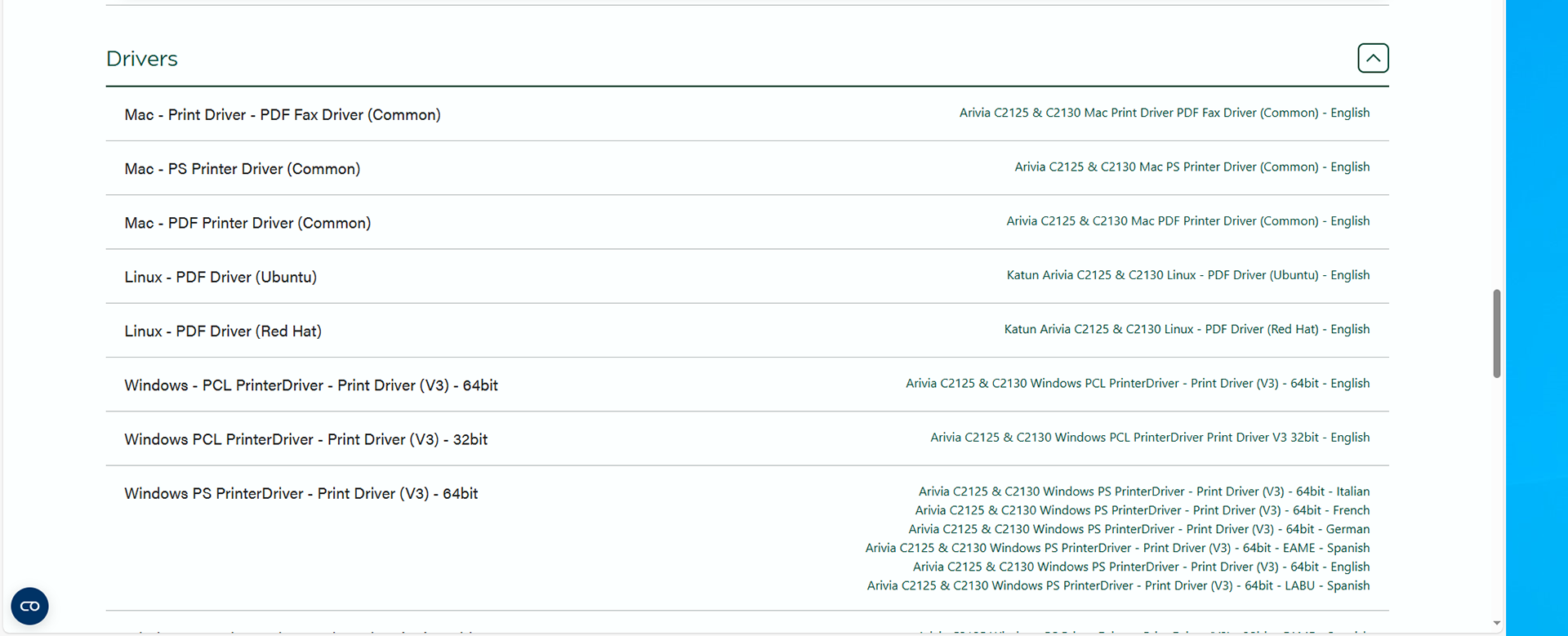Image resolution: width=1568 pixels, height=636 pixels.
Task: Download Windows PS driver 64bit EAME Spanish
Action: [x=1117, y=548]
